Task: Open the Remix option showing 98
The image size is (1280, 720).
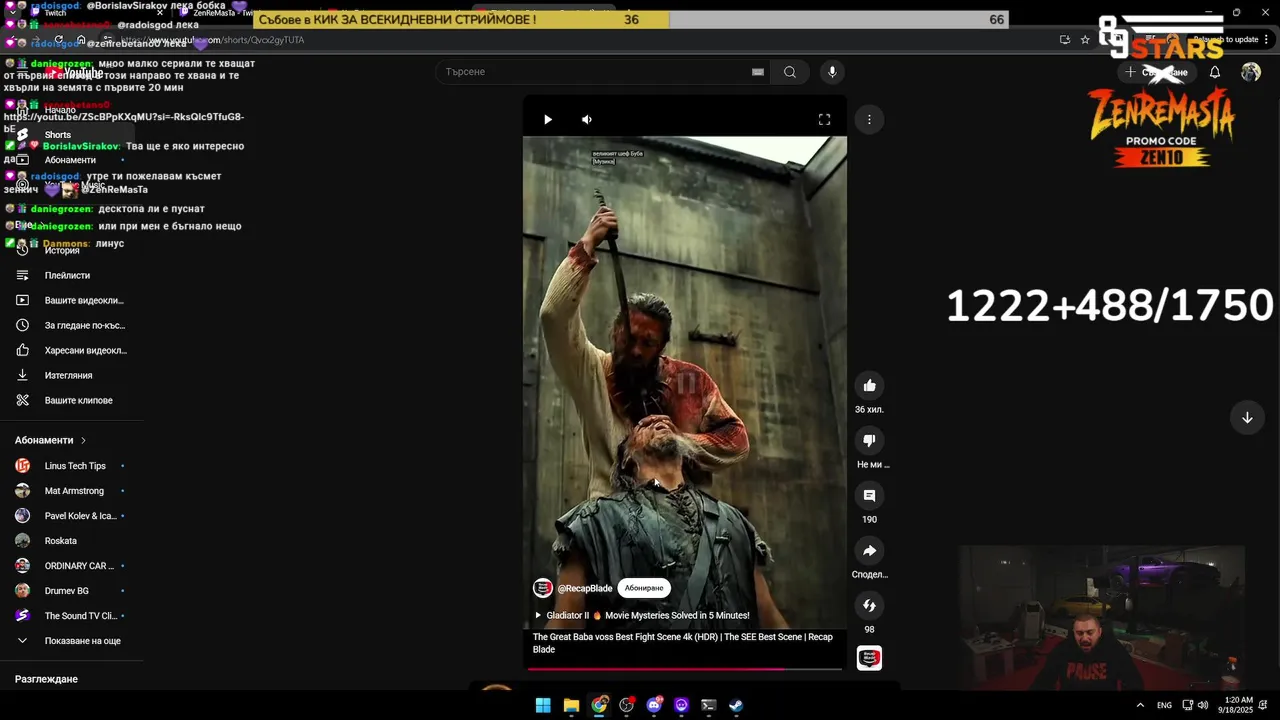Action: (869, 606)
